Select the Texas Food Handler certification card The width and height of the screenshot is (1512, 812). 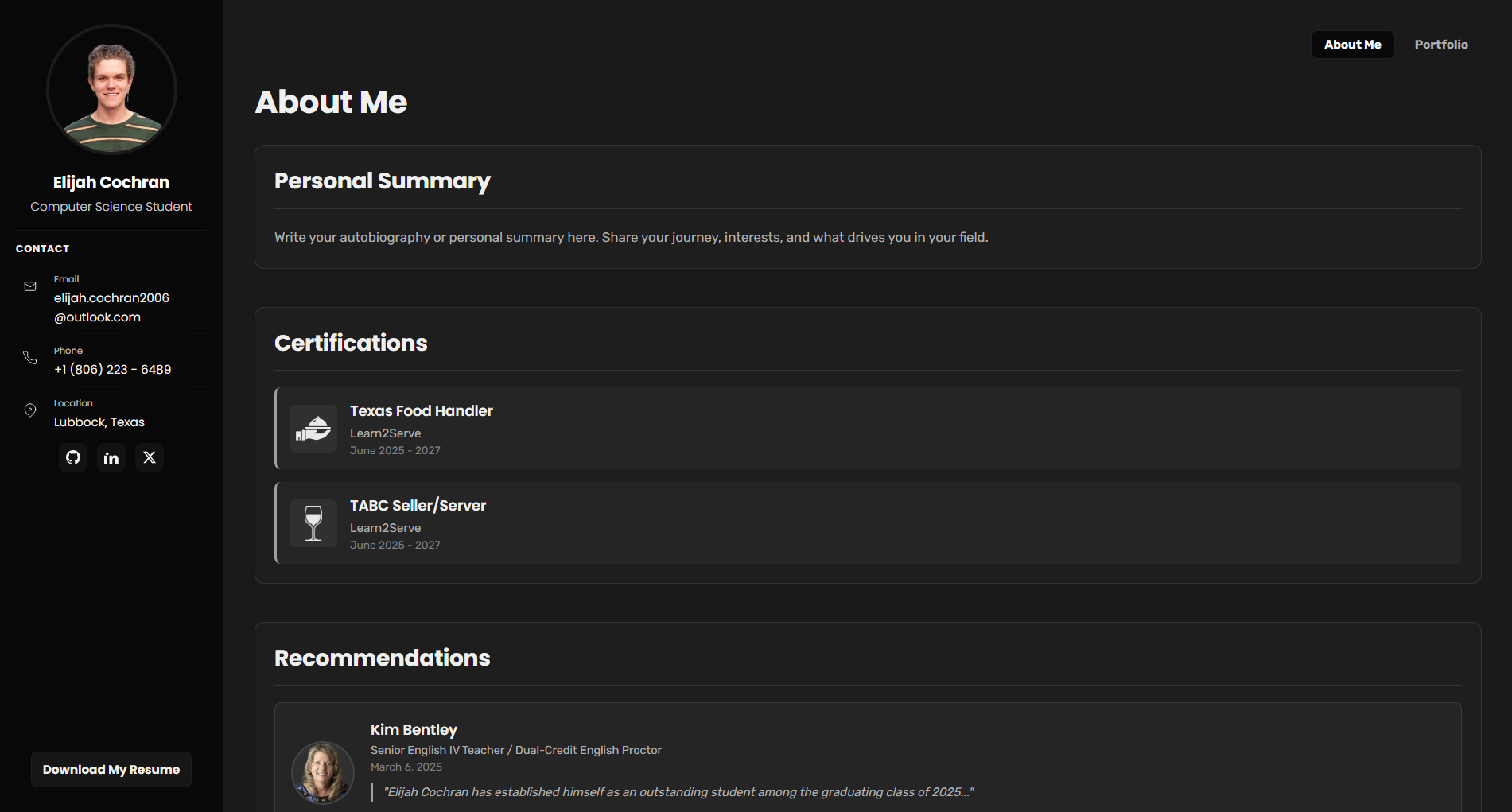(x=866, y=428)
